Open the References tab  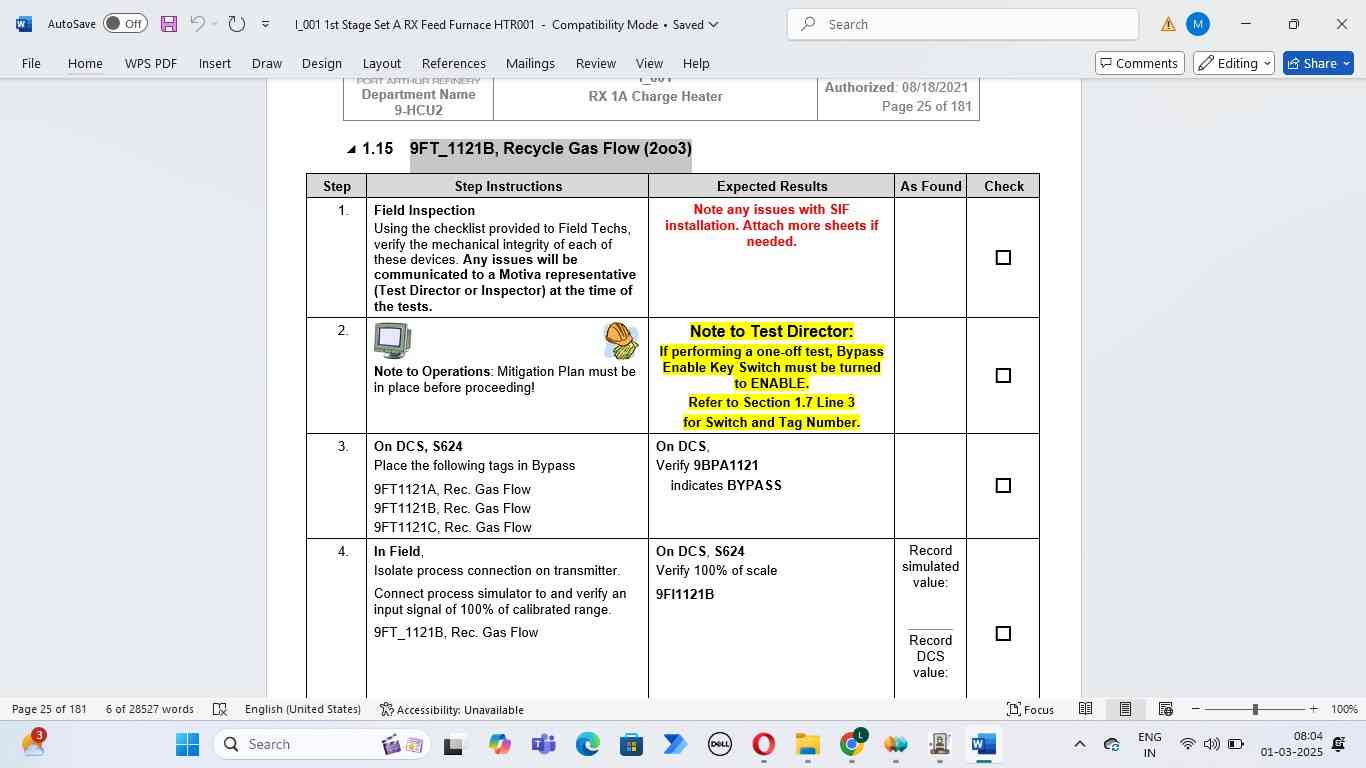454,63
